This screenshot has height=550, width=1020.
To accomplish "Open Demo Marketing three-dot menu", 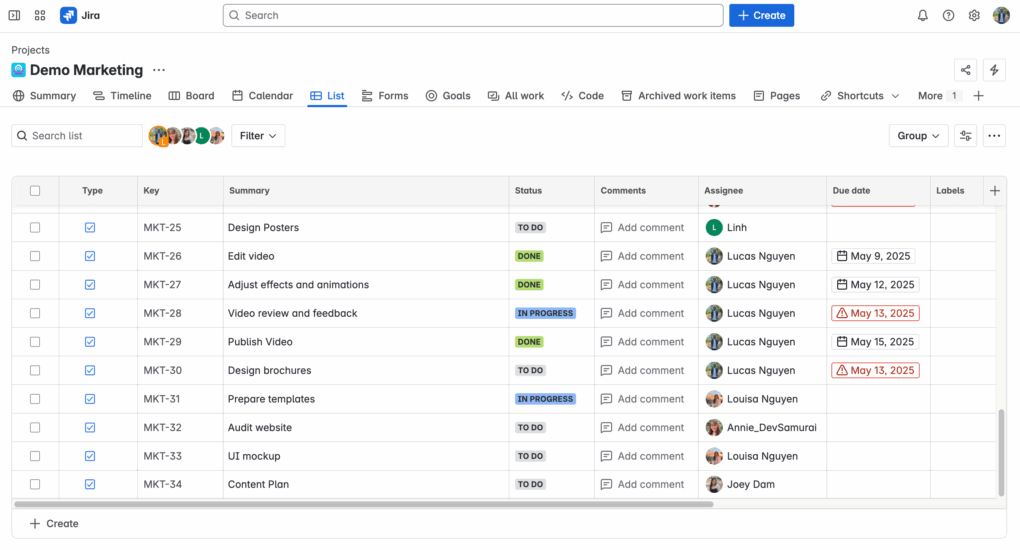I will [159, 70].
